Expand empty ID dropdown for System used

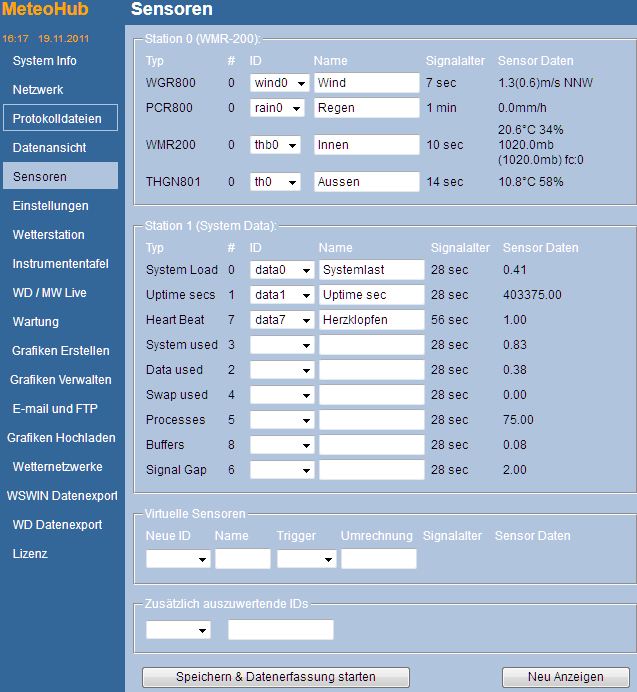point(280,345)
